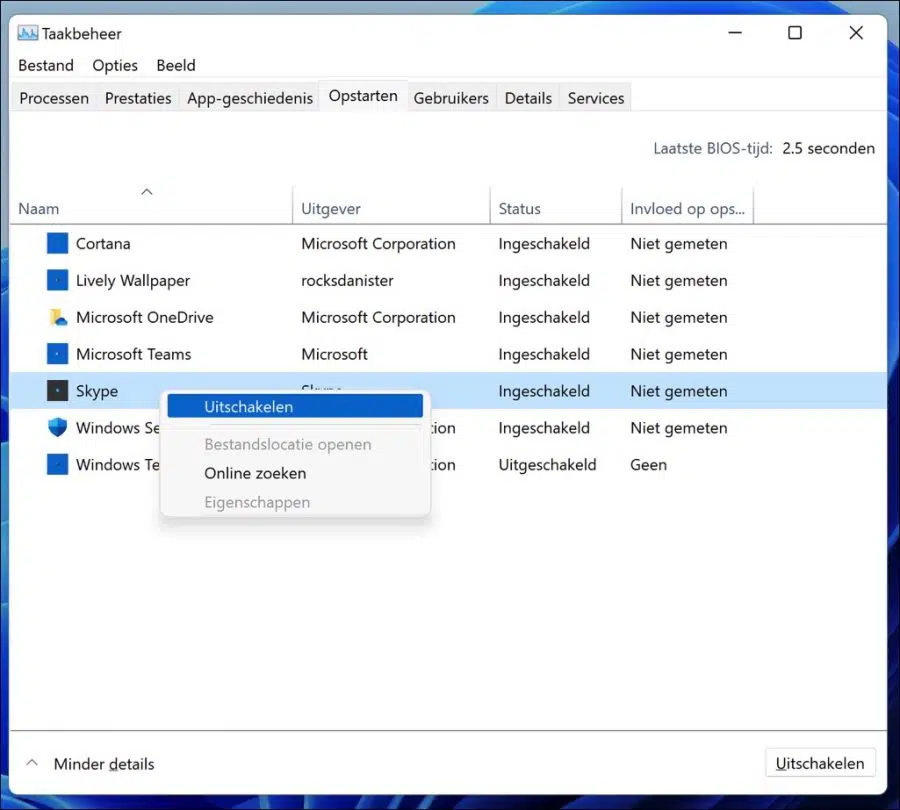Viewport: 900px width, 810px height.
Task: Click greyed-out Bestandslocatie openen menu entry
Action: click(x=295, y=444)
